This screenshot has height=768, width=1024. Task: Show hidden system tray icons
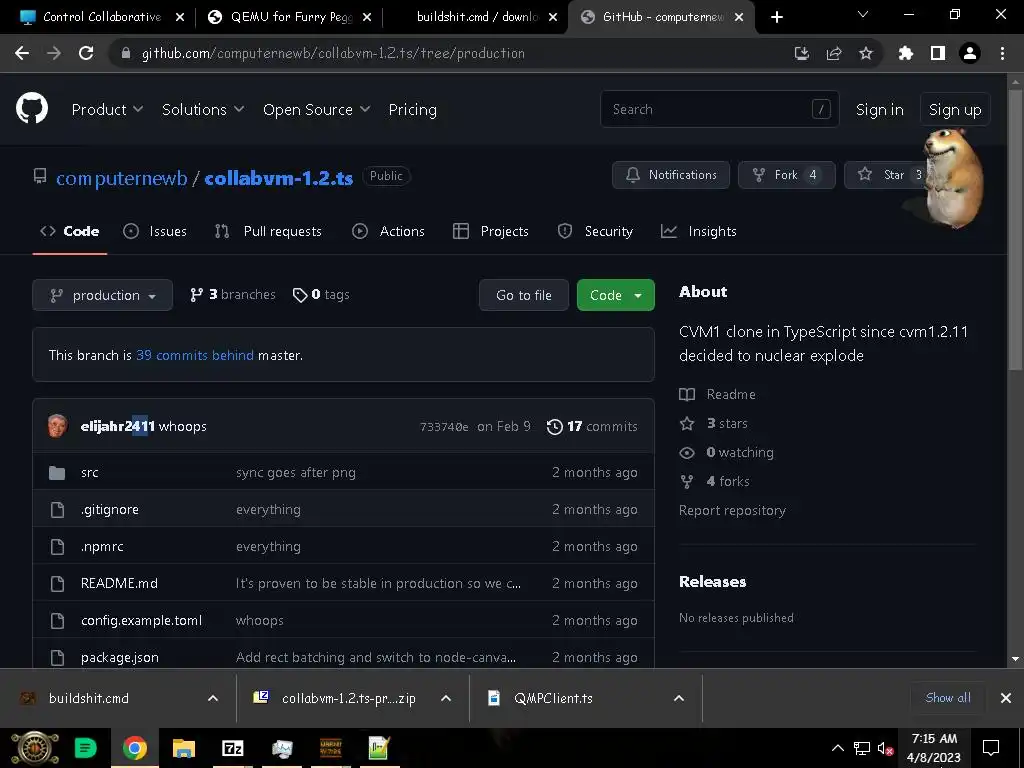coord(837,748)
